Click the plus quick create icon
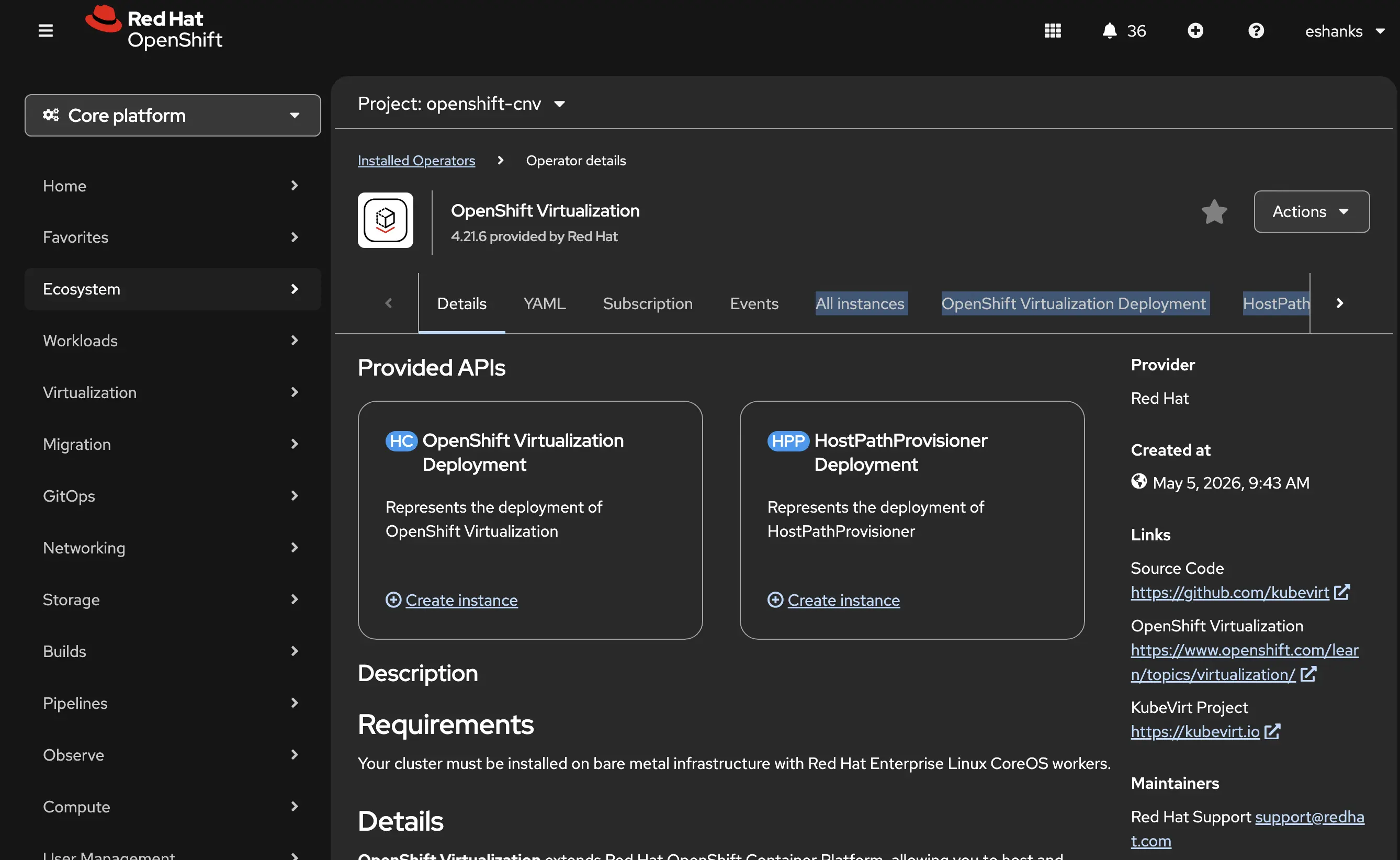This screenshot has height=860, width=1400. (x=1195, y=31)
